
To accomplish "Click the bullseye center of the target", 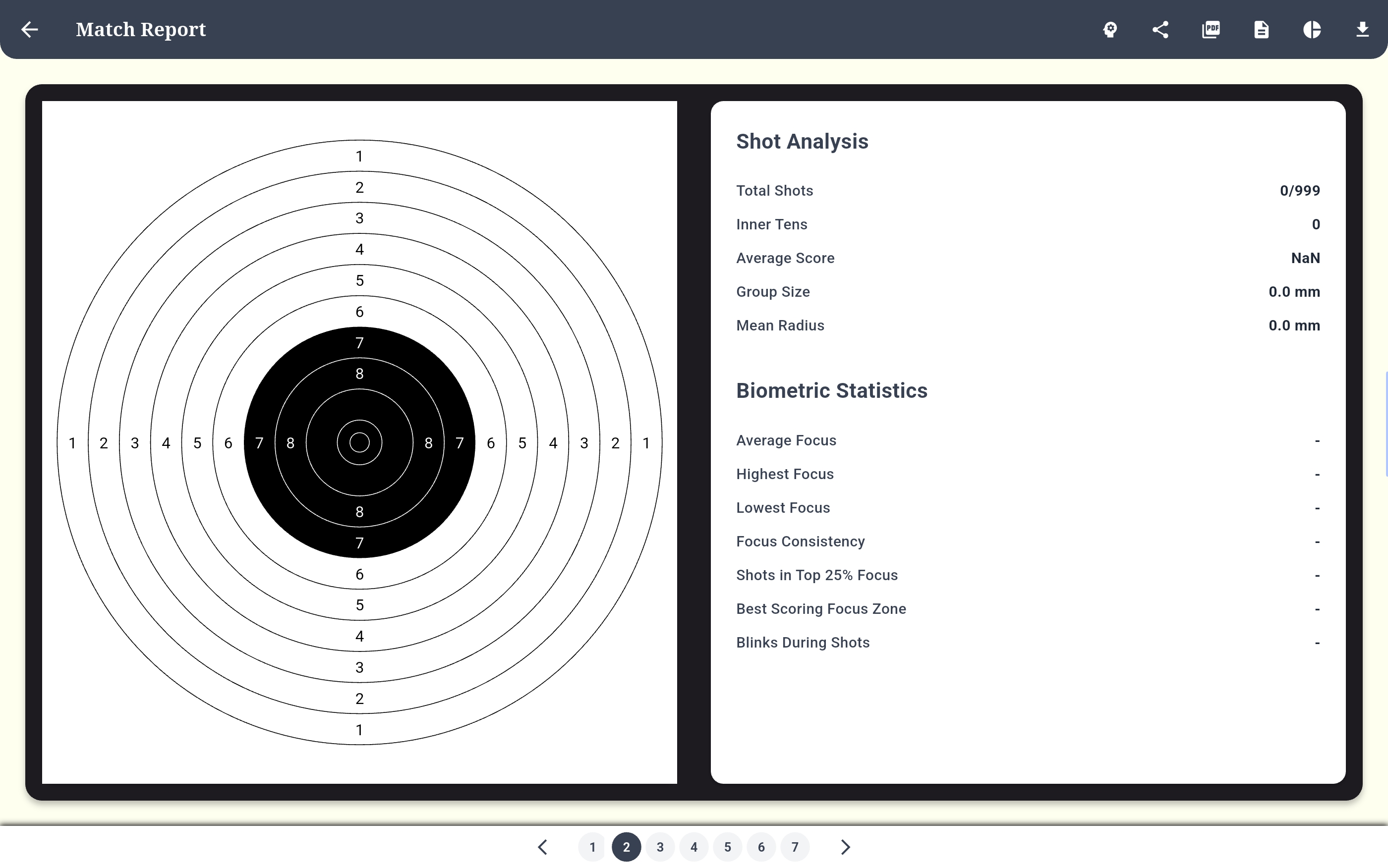I will pos(359,442).
